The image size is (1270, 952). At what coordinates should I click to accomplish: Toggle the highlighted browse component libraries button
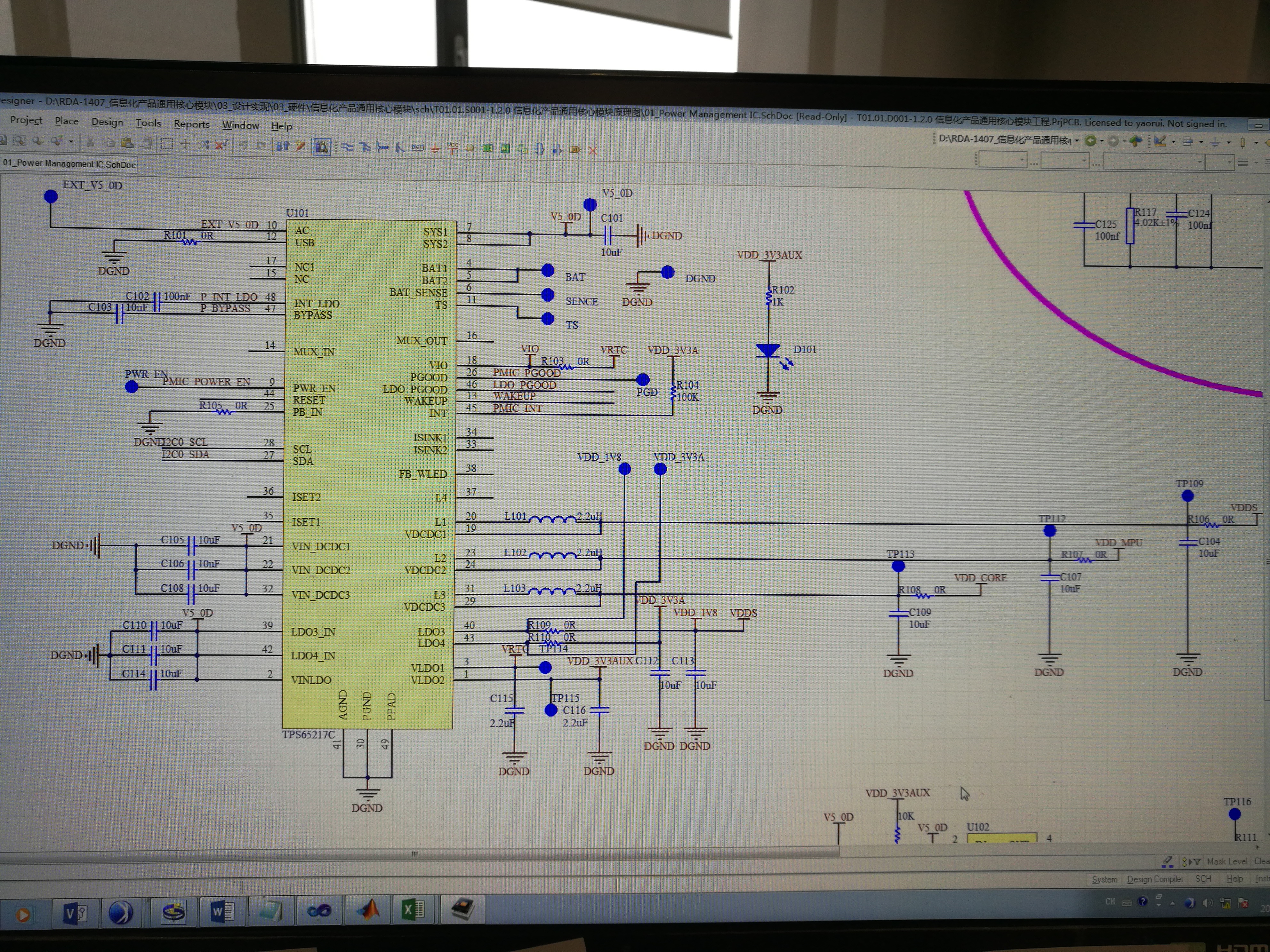(322, 147)
